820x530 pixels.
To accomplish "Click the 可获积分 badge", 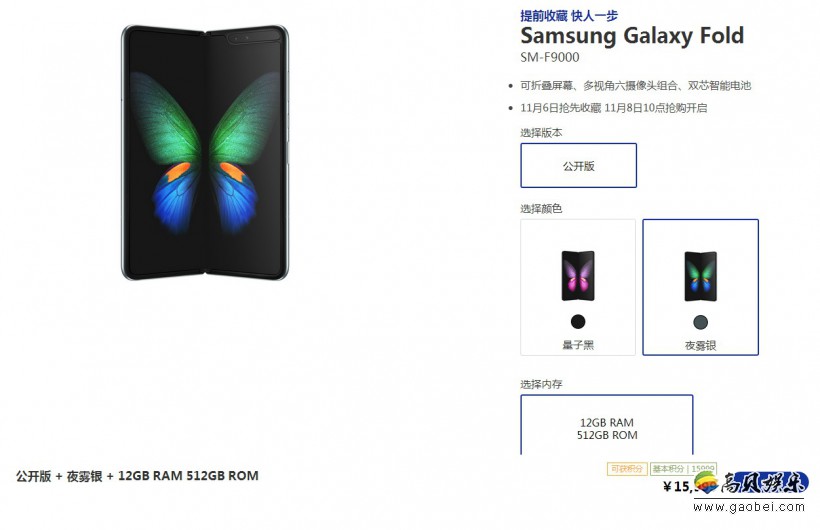I will 627,469.
